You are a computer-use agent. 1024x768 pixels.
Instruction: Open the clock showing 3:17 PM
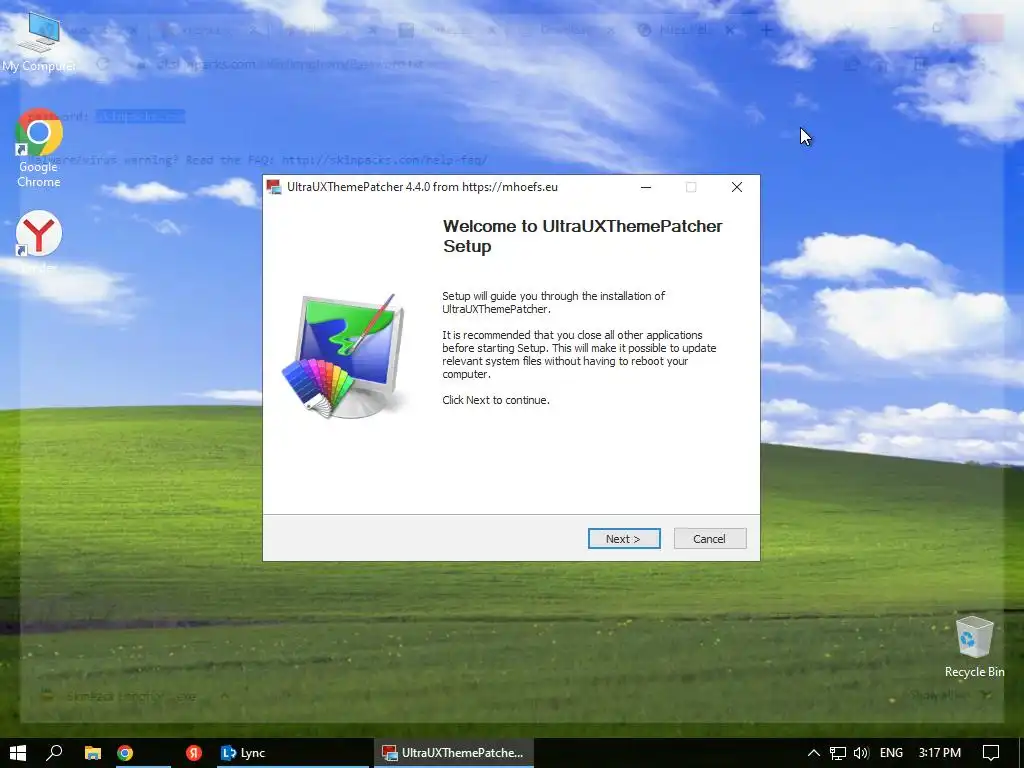coord(939,753)
